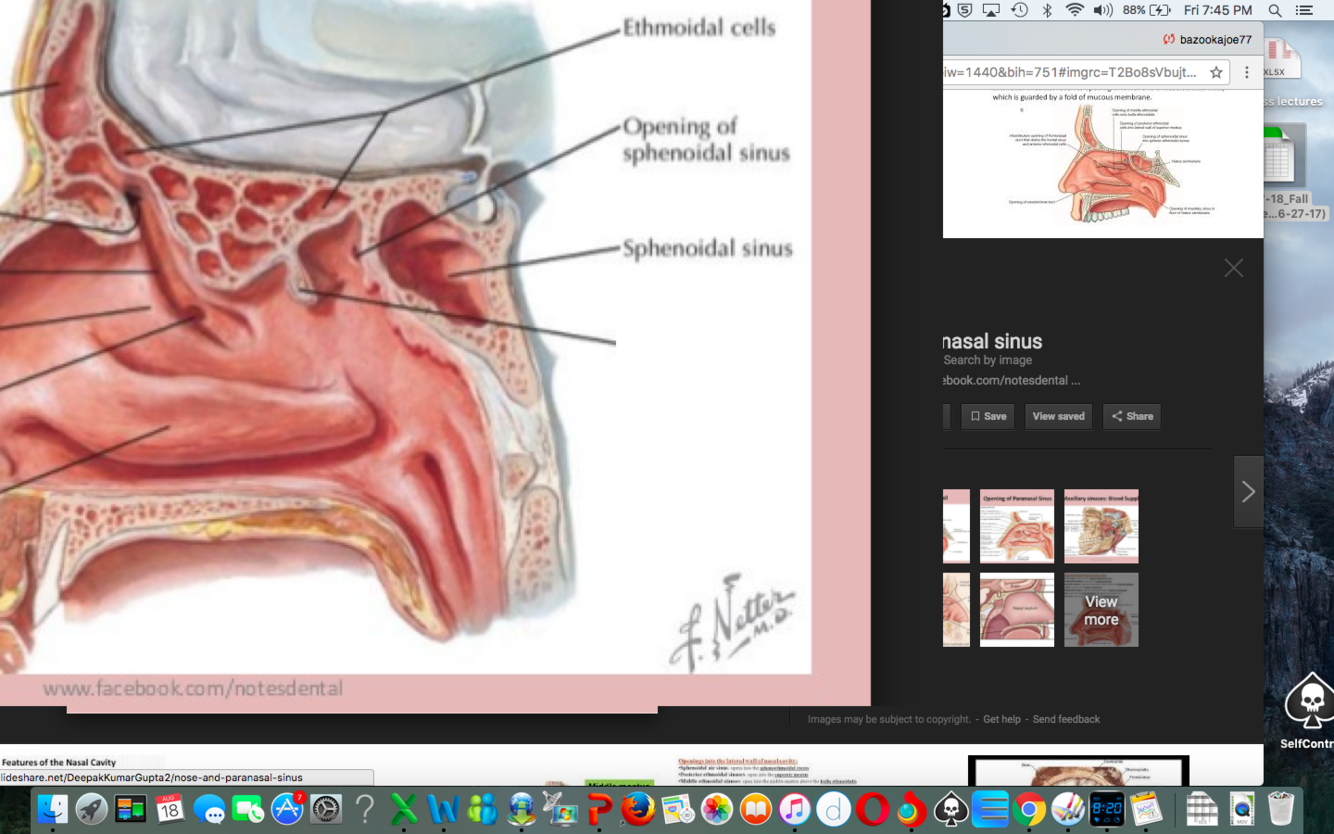The image size is (1334, 834).
Task: Open iTunes from the Dock
Action: click(794, 808)
